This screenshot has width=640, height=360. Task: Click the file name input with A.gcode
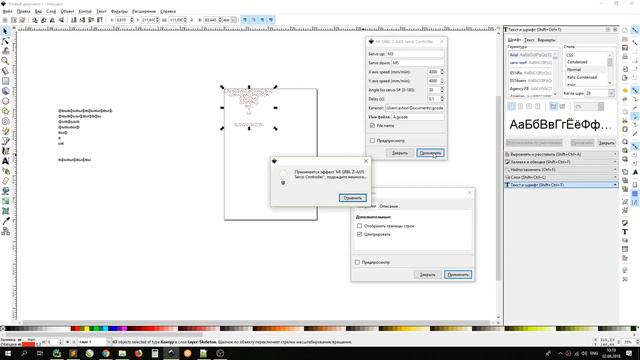[x=418, y=117]
